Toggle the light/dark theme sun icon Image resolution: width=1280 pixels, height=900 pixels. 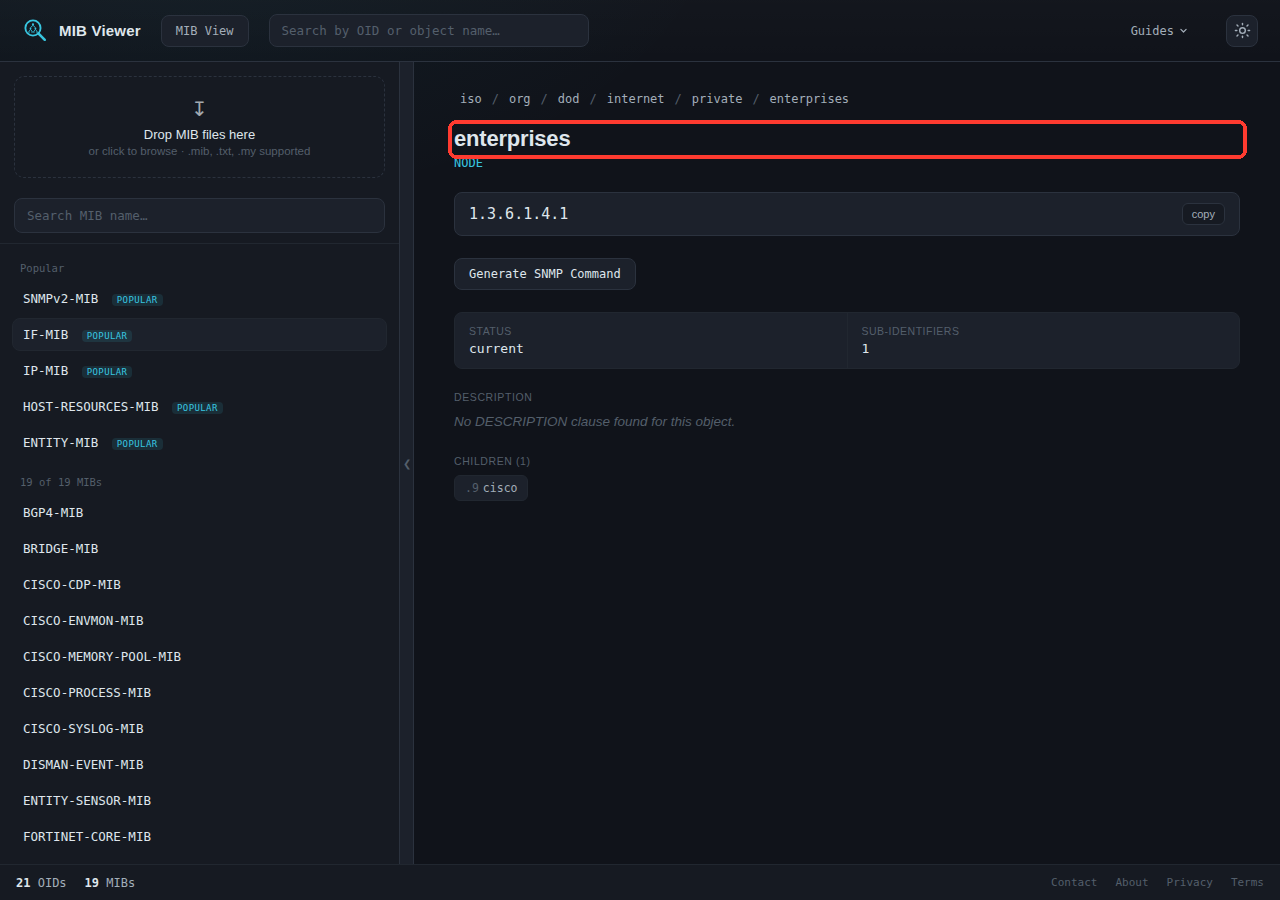click(x=1242, y=30)
